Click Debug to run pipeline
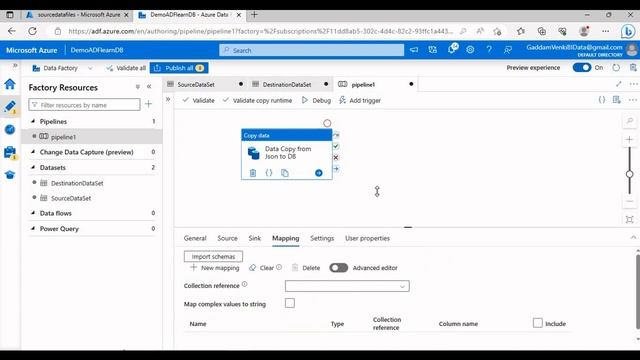 point(316,100)
